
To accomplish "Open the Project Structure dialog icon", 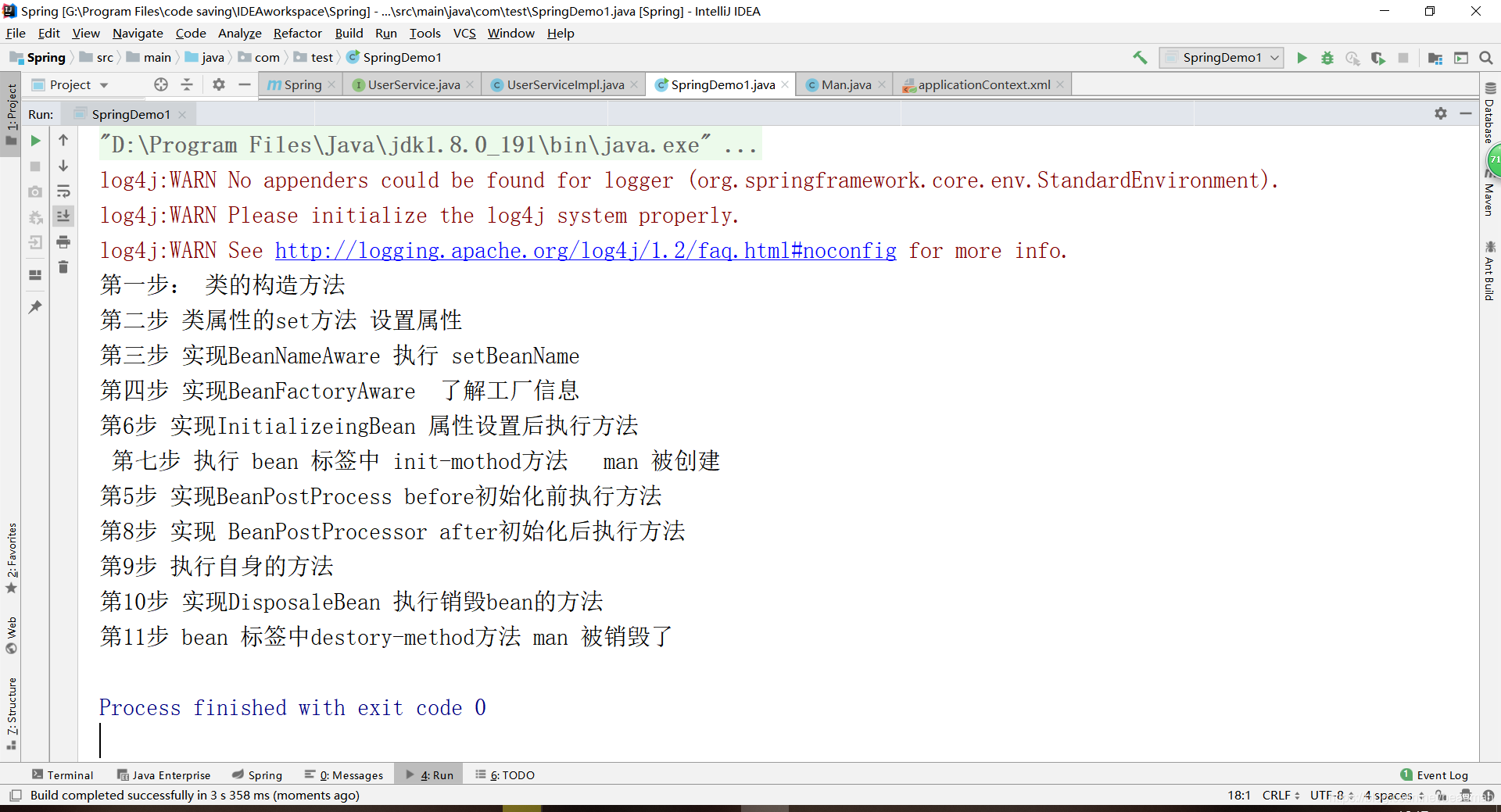I will pyautogui.click(x=1435, y=57).
